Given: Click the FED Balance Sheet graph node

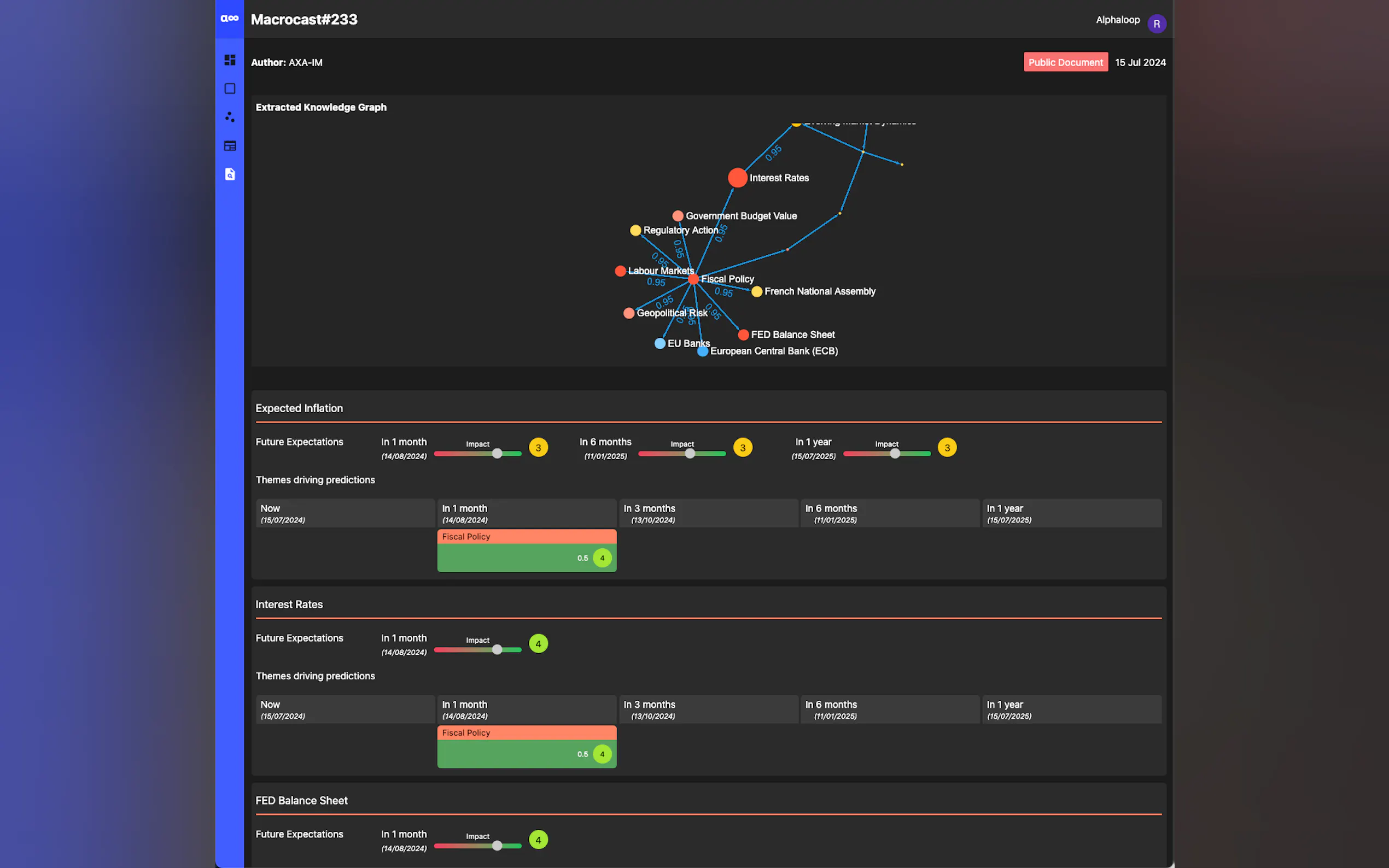Looking at the screenshot, I should (x=743, y=335).
